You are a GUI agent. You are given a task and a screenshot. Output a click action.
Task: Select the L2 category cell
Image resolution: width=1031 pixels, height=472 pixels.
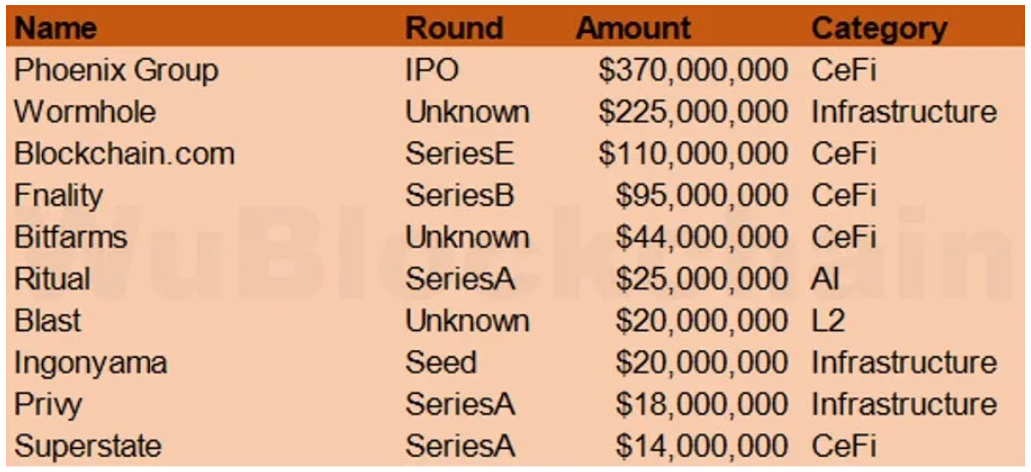click(x=827, y=321)
